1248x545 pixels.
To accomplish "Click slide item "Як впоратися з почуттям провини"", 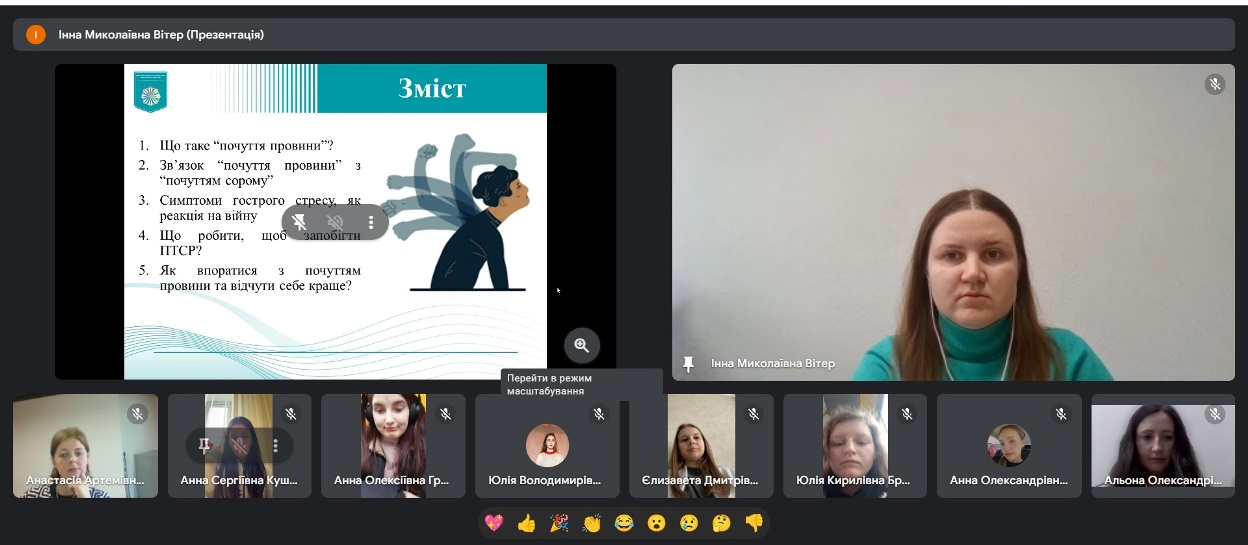I will [x=260, y=278].
